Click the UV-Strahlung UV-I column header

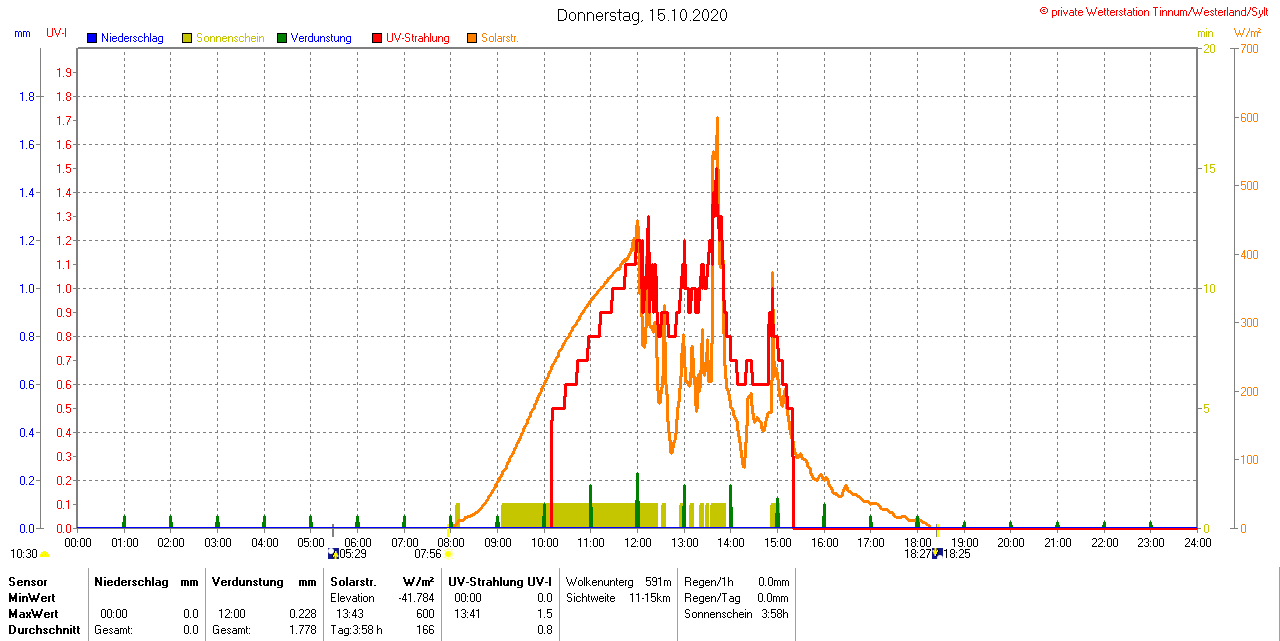click(500, 581)
